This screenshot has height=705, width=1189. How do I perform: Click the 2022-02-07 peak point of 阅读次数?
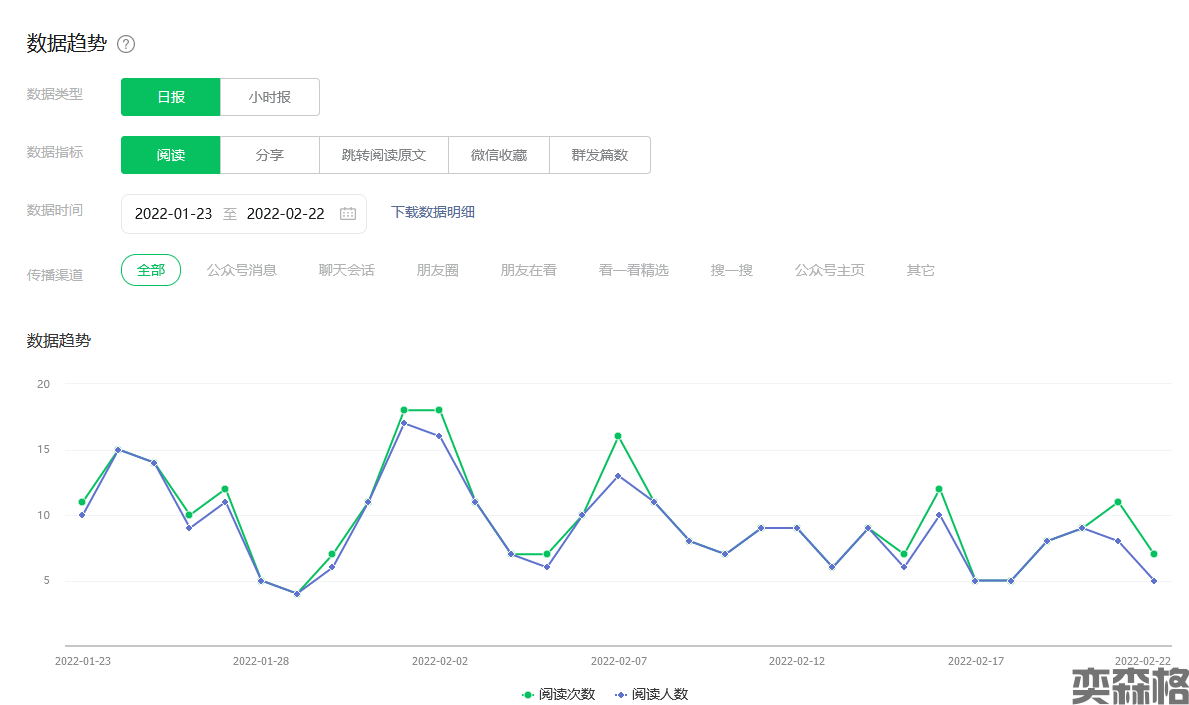click(x=618, y=436)
